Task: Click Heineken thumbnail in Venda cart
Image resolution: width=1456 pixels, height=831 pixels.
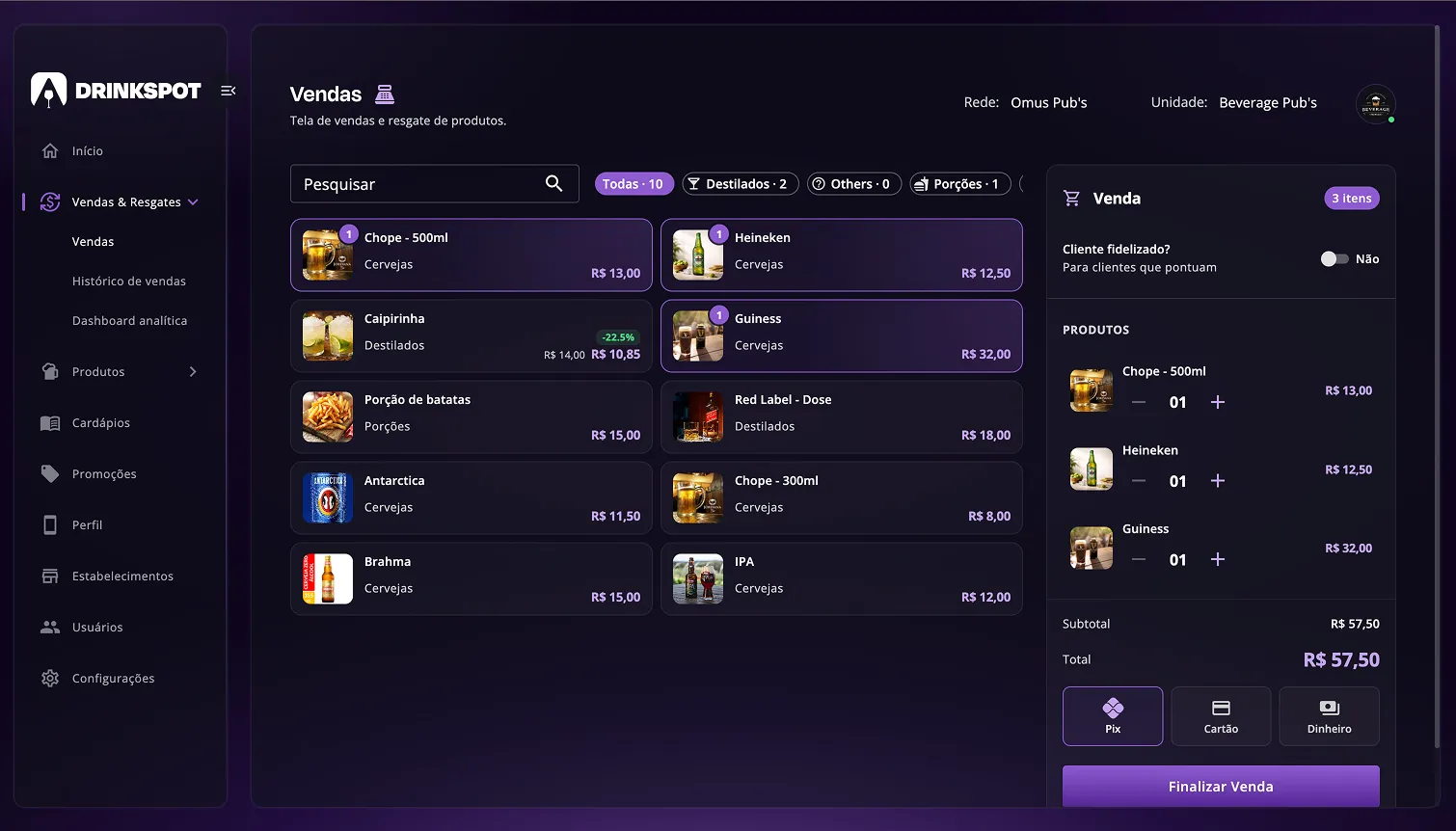Action: 1092,469
